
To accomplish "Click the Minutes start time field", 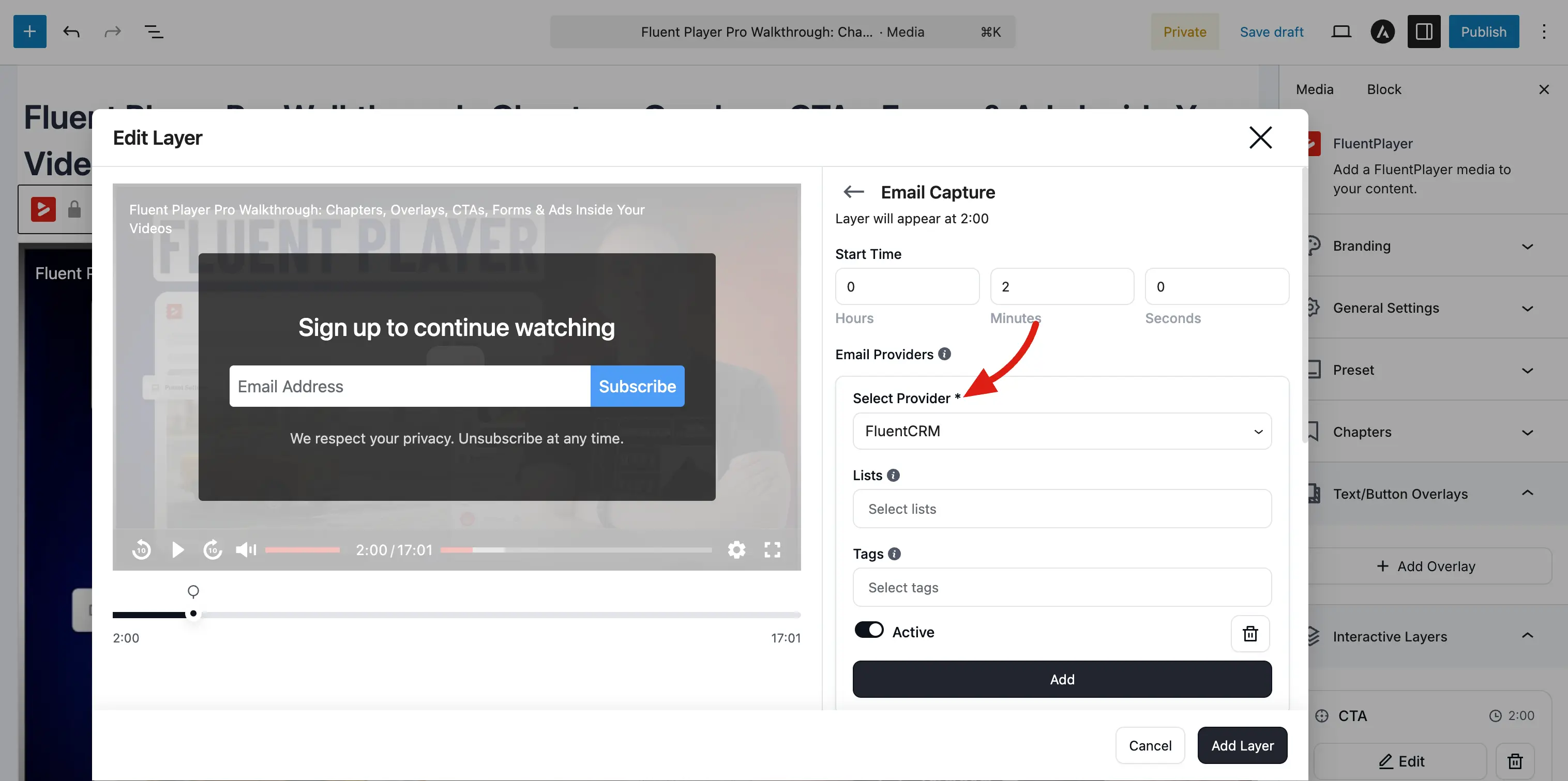I will (x=1062, y=286).
